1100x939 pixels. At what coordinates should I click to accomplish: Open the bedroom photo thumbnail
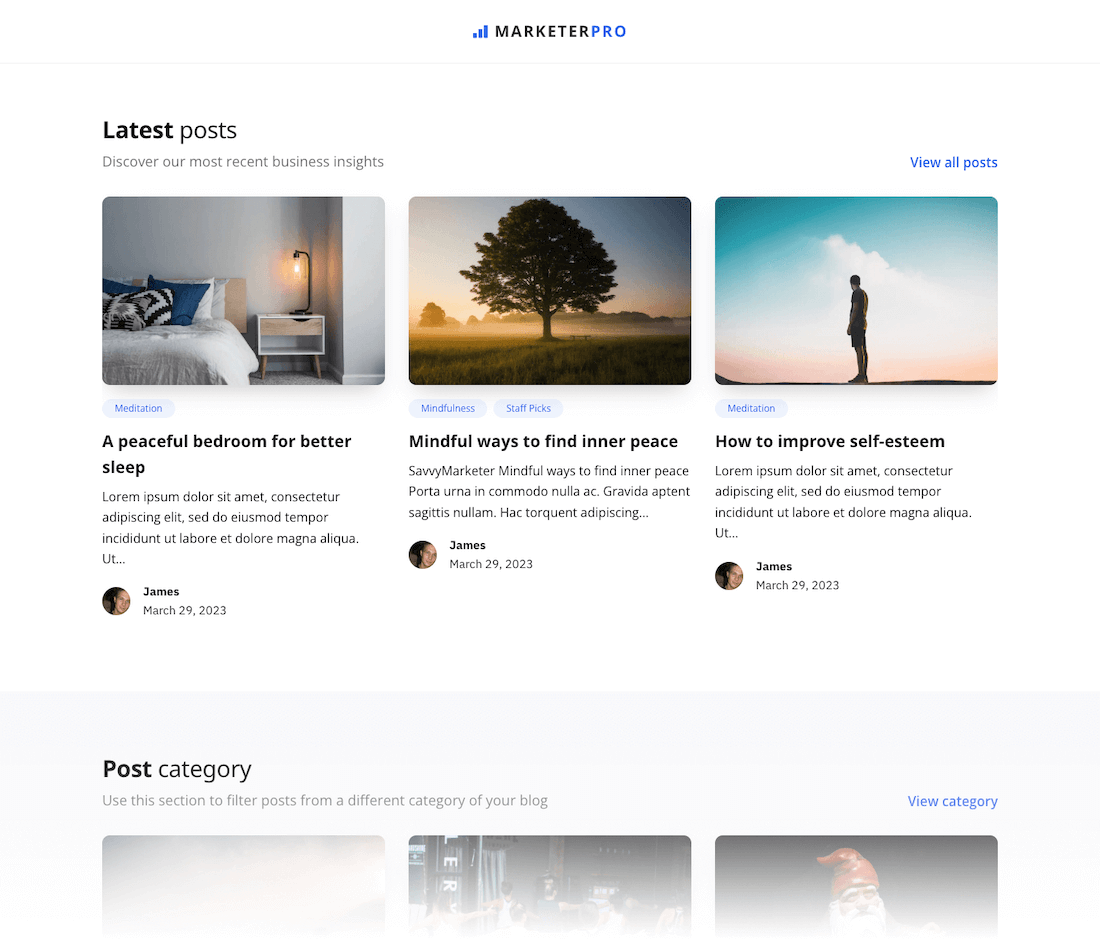pos(243,290)
